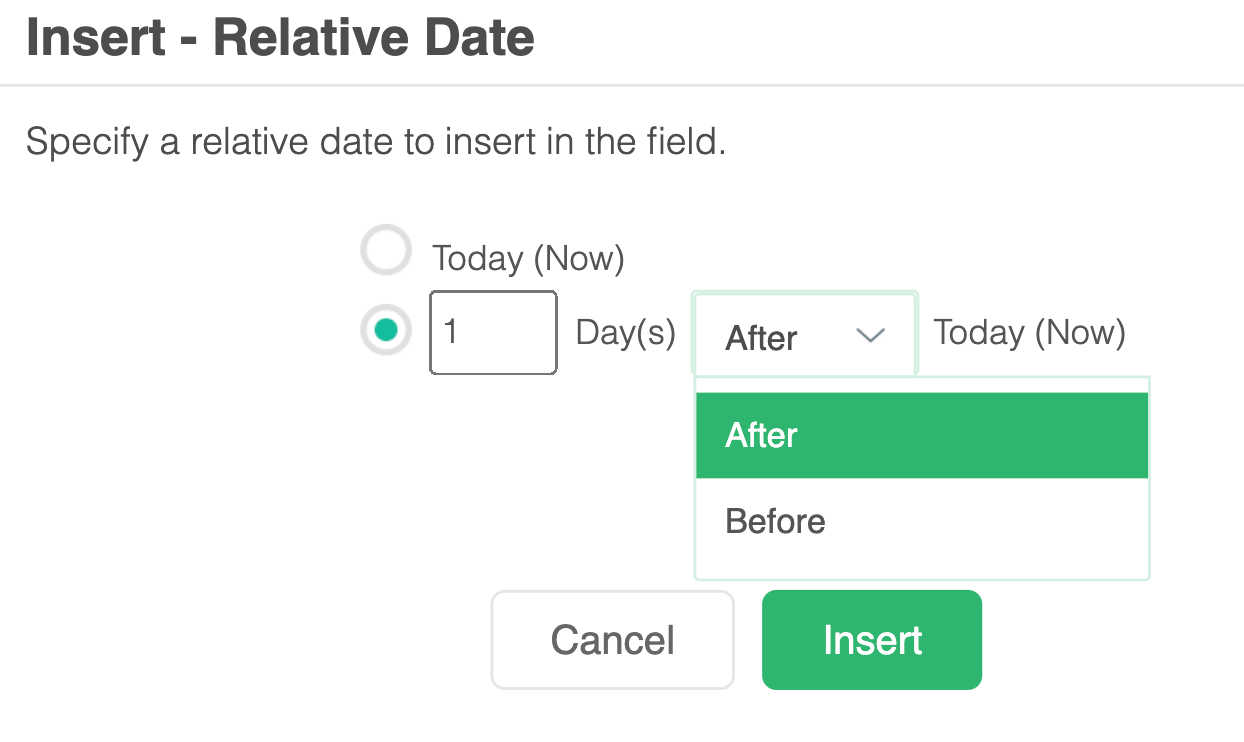Click the number of days input field
This screenshot has width=1244, height=742.
coord(493,332)
